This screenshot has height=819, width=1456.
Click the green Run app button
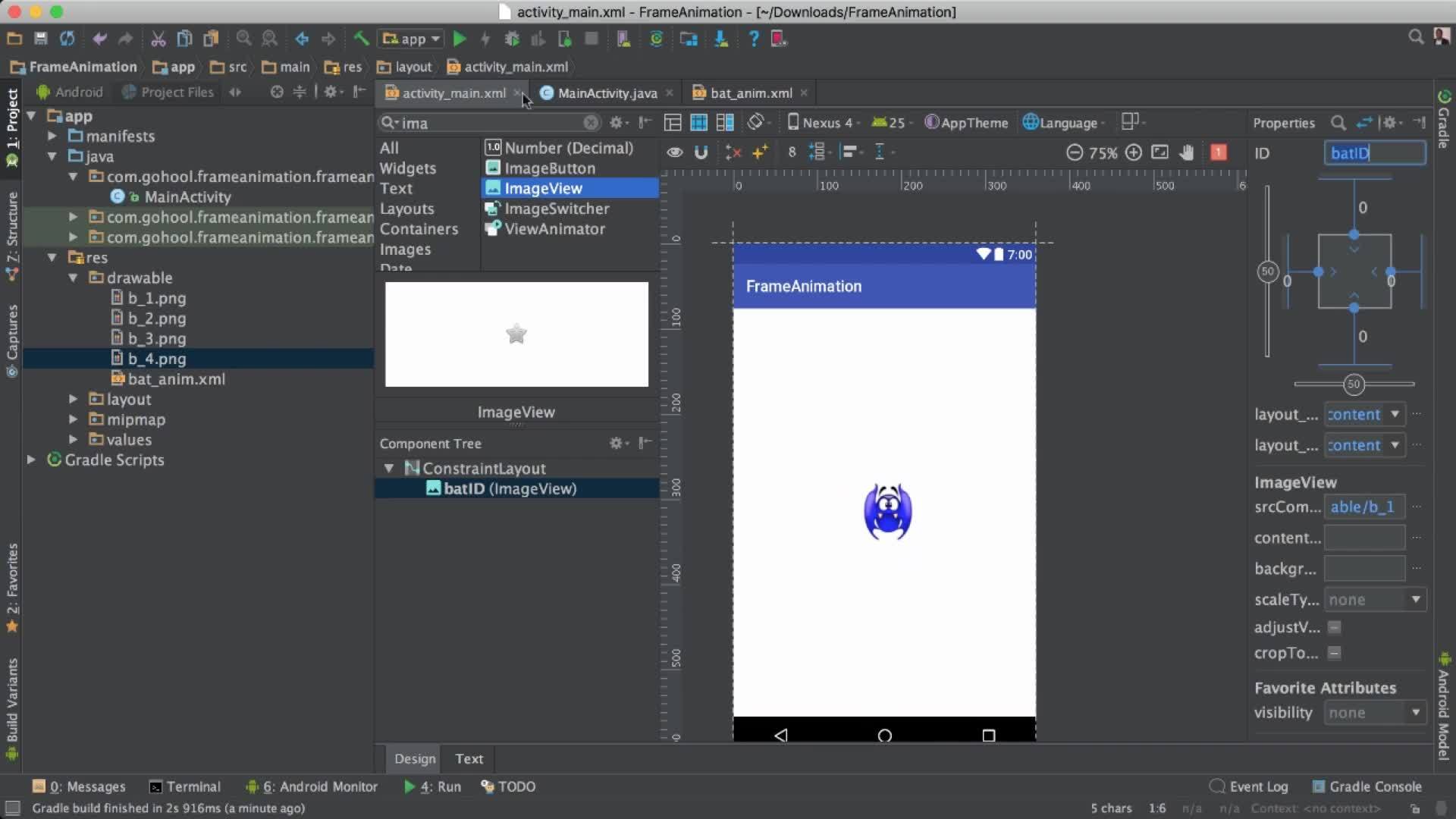tap(459, 39)
